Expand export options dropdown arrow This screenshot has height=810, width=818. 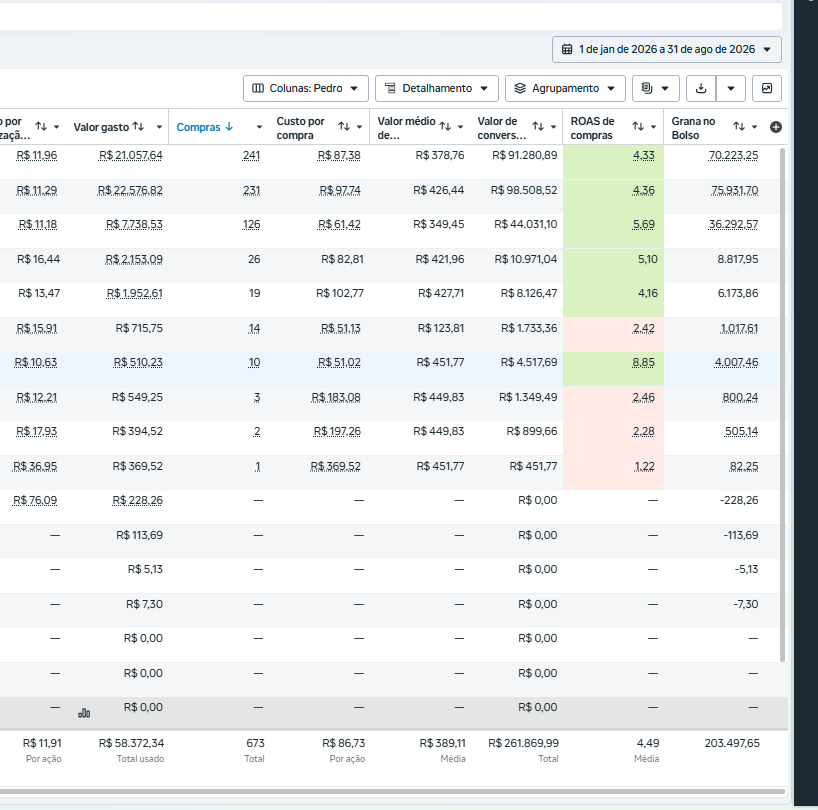(731, 88)
